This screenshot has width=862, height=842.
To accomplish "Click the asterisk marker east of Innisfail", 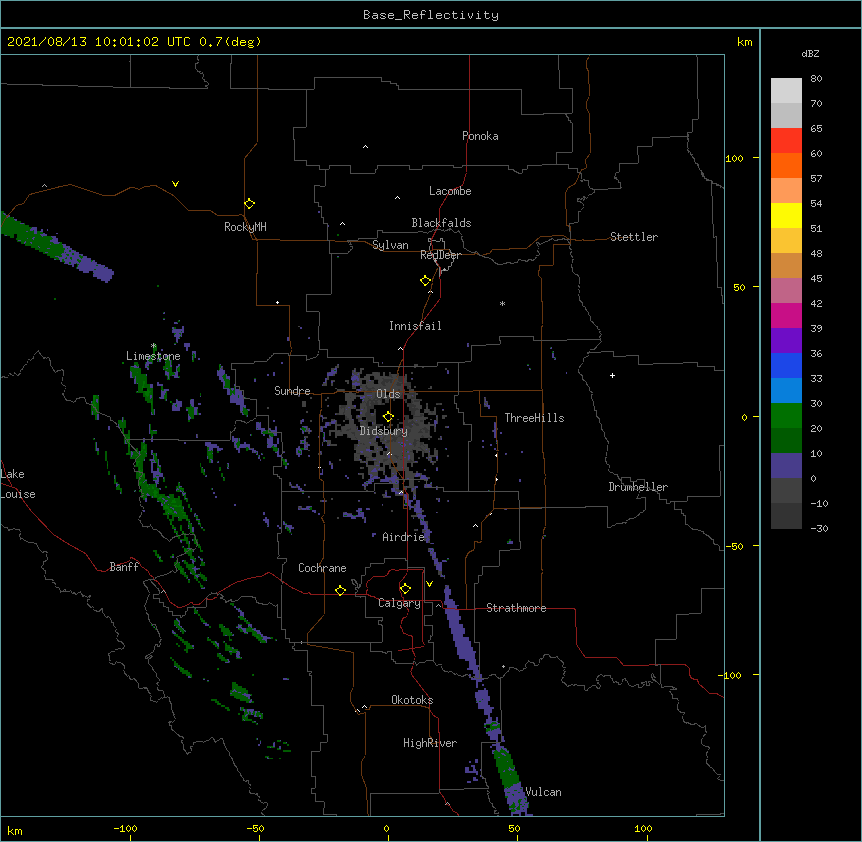I will [502, 303].
